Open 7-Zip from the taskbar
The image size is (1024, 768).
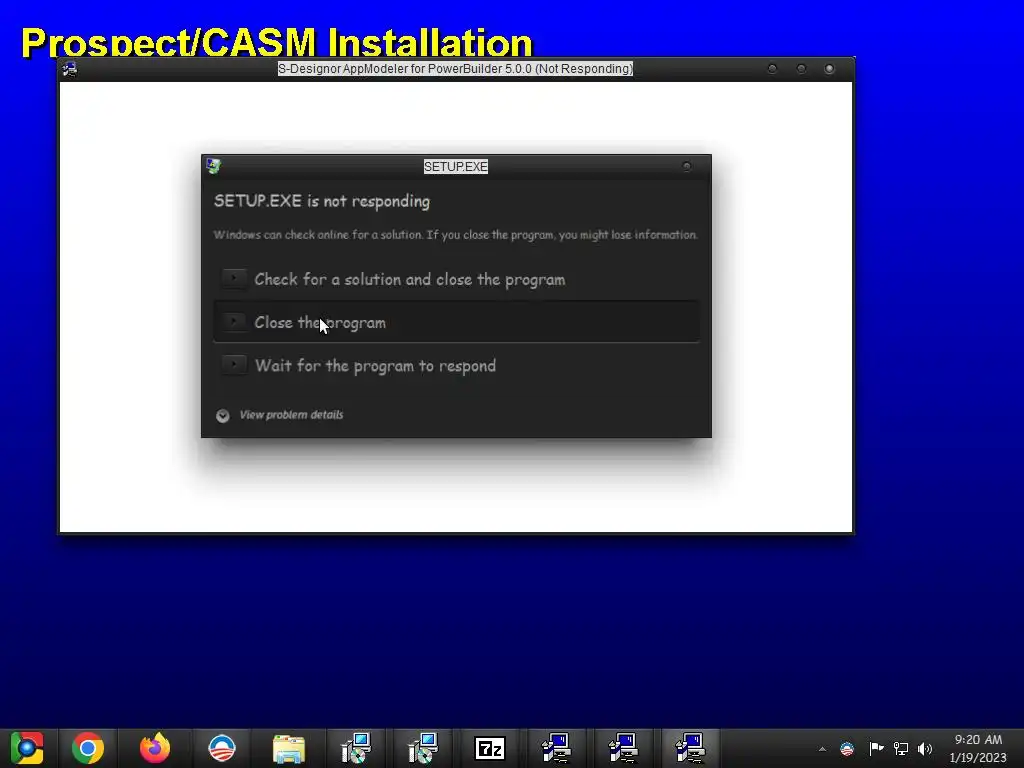[490, 748]
